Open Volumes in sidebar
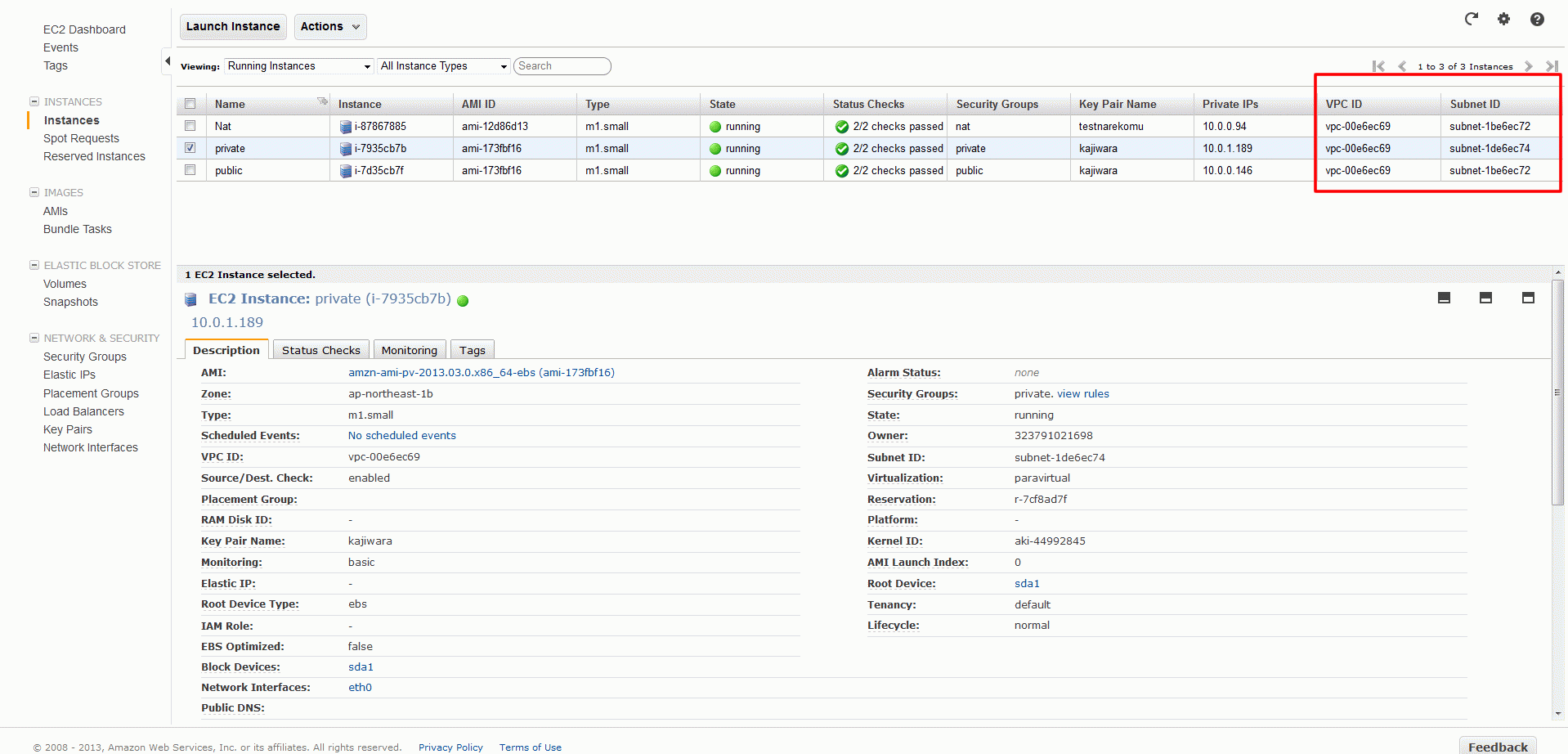 pyautogui.click(x=65, y=284)
